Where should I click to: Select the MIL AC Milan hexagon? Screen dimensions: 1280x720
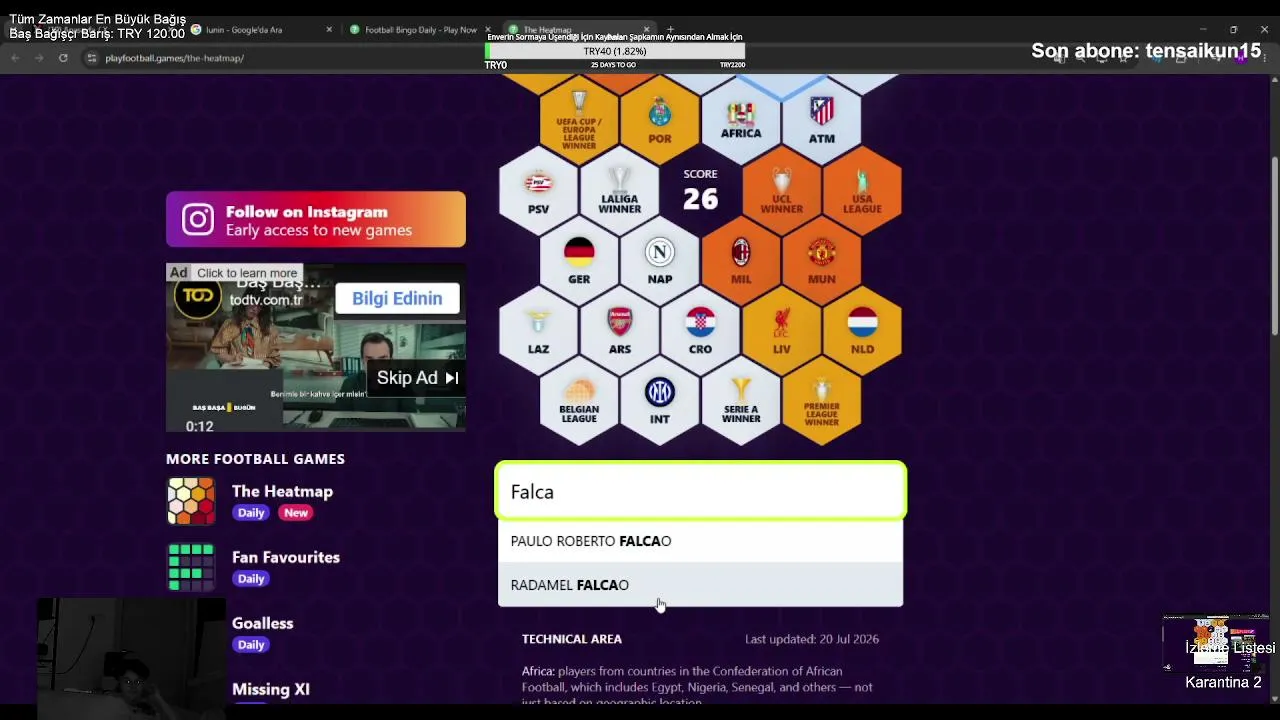coord(741,260)
